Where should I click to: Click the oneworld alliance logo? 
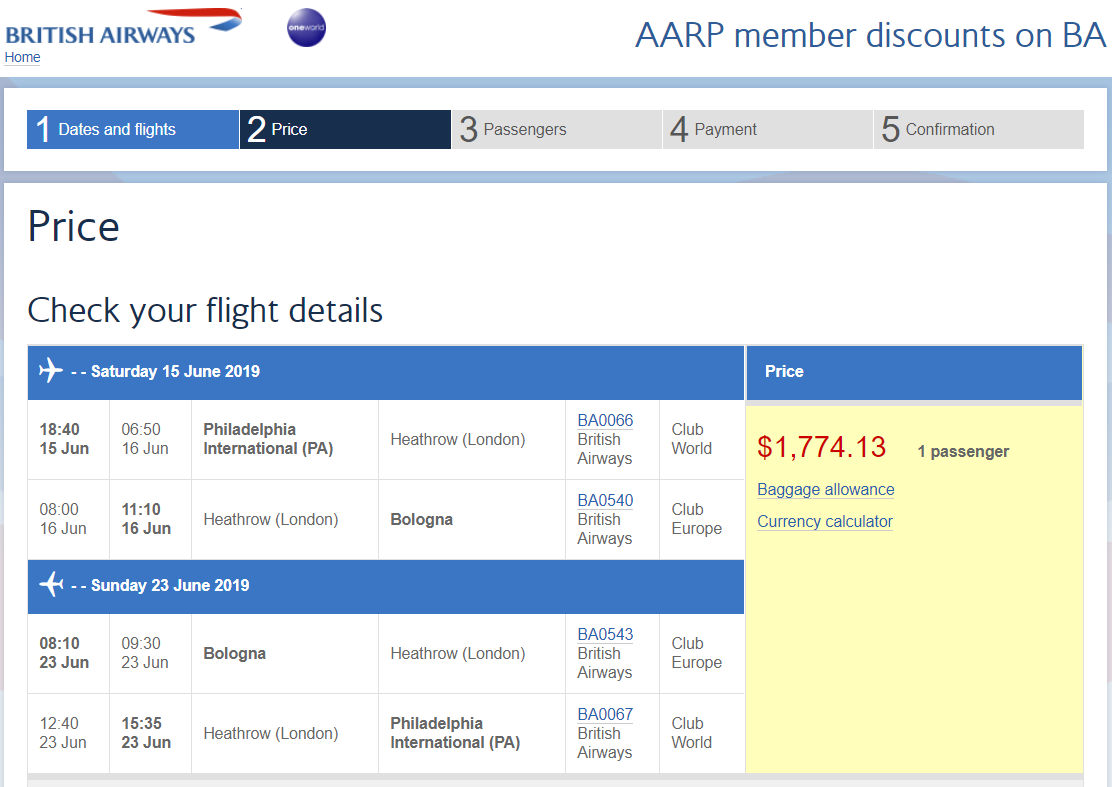[x=306, y=28]
